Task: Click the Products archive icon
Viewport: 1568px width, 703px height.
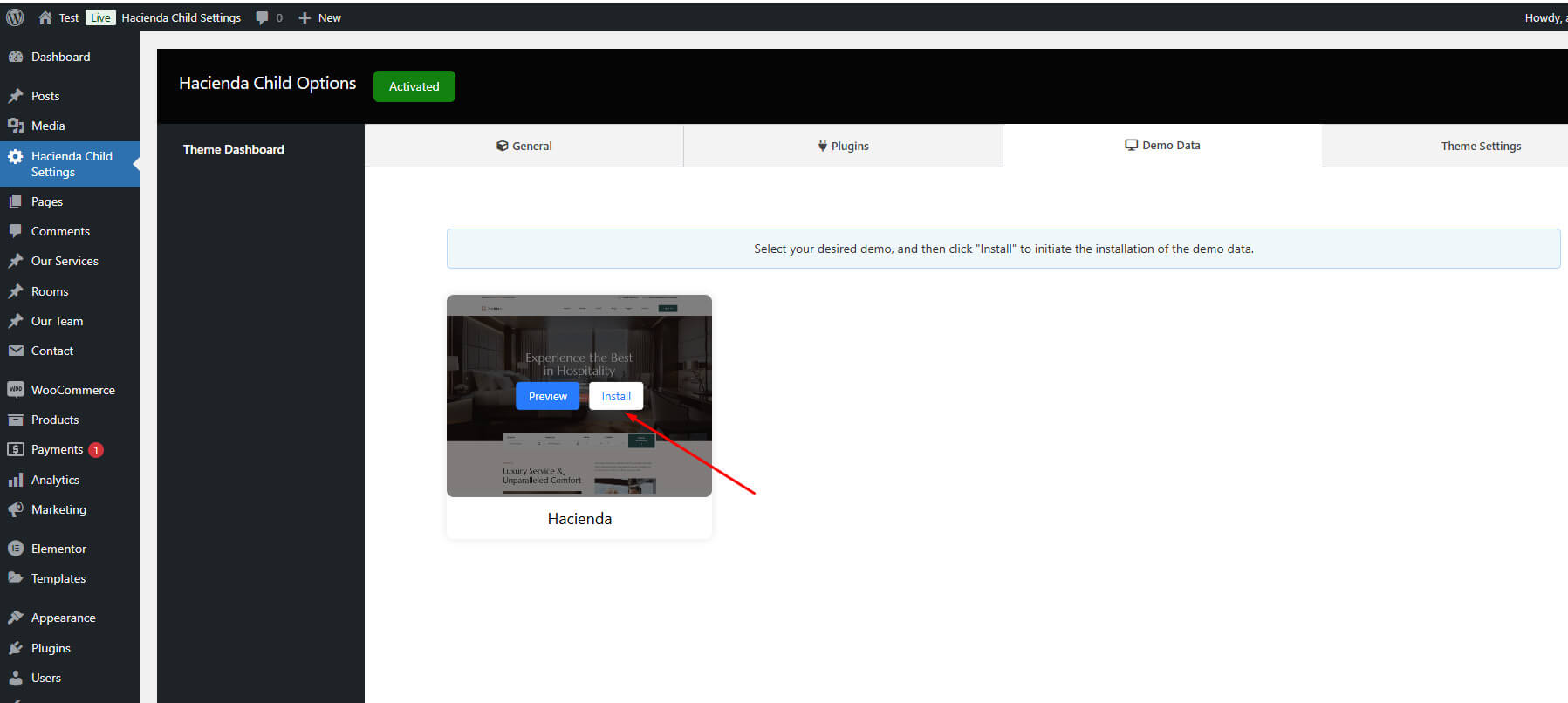Action: click(x=16, y=420)
